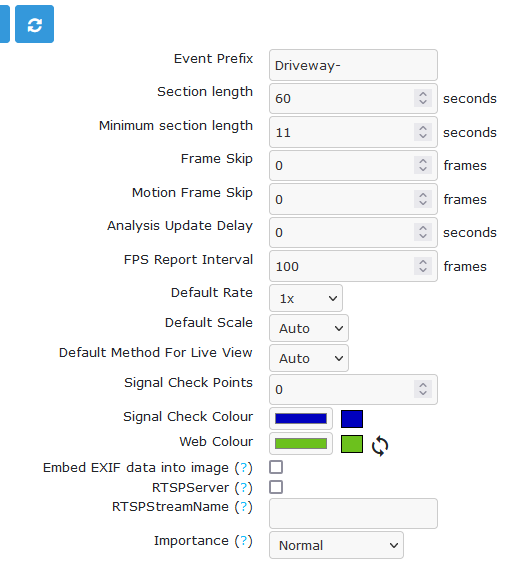
Task: Open help question mark next to Importance
Action: click(x=244, y=541)
